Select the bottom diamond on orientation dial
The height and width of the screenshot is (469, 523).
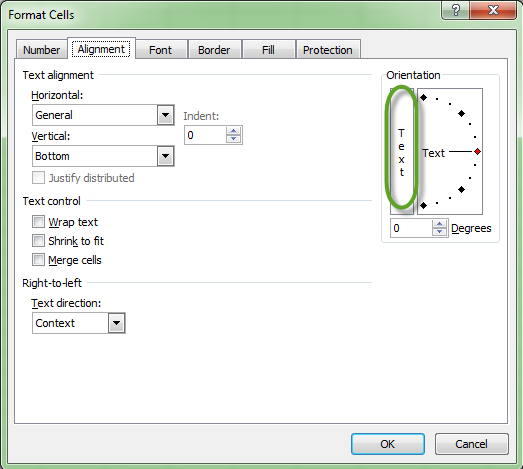tap(424, 205)
